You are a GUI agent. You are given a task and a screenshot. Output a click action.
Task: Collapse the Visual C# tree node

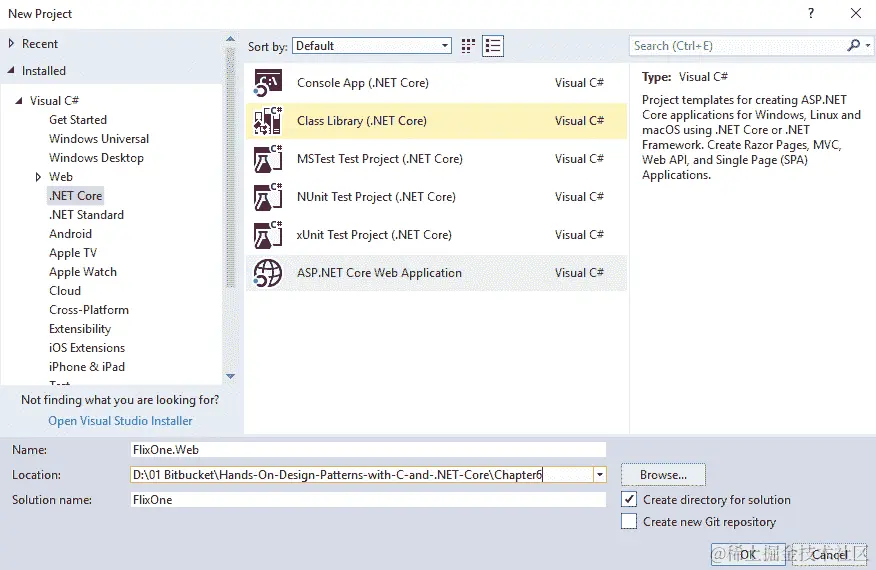[19, 101]
